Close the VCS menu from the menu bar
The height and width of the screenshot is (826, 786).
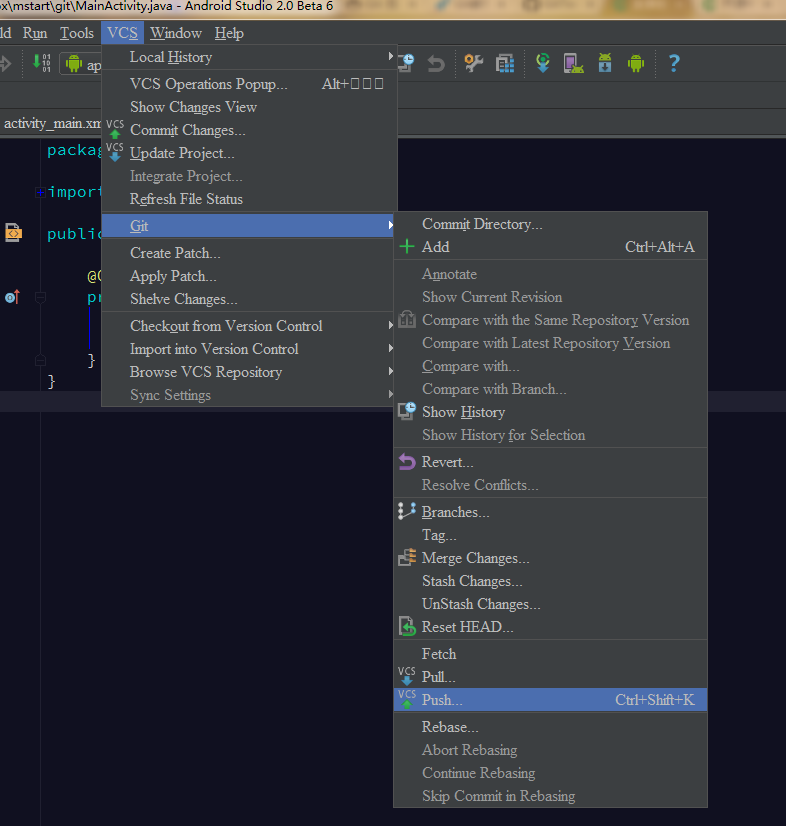(122, 33)
